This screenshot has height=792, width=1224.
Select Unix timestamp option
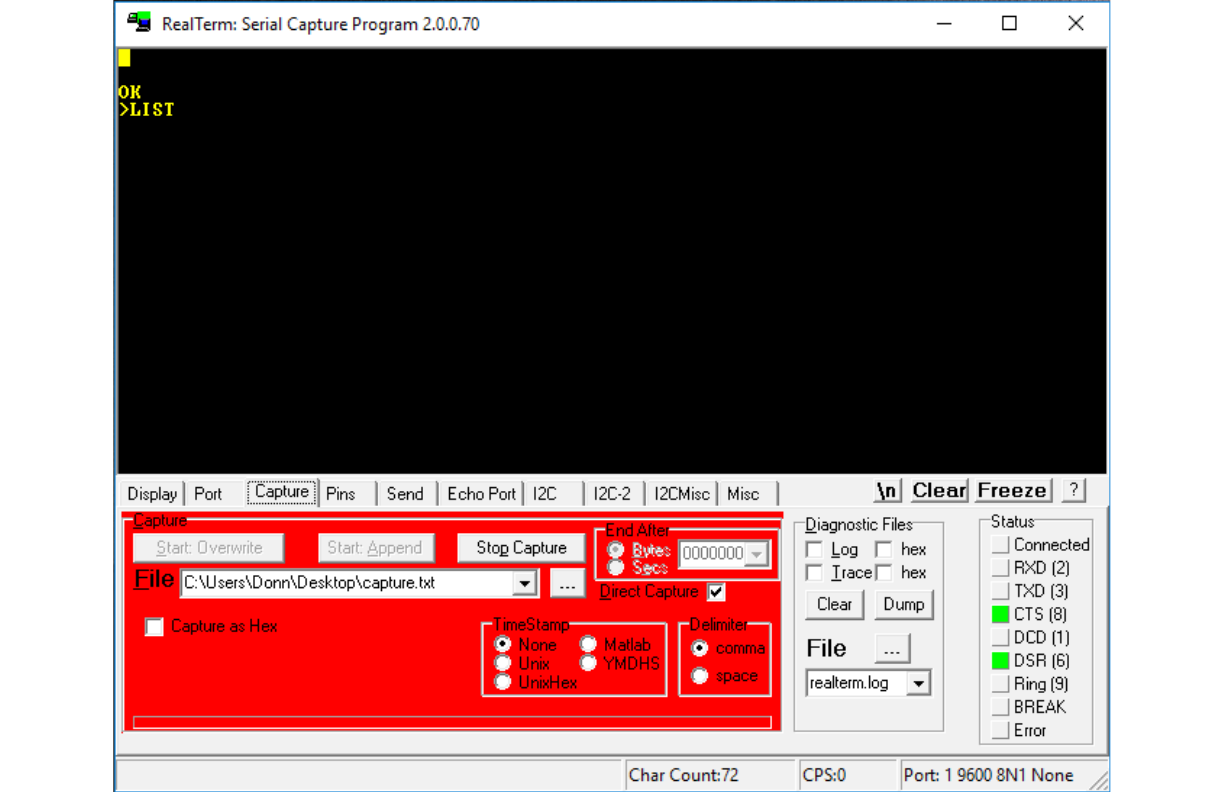(504, 663)
